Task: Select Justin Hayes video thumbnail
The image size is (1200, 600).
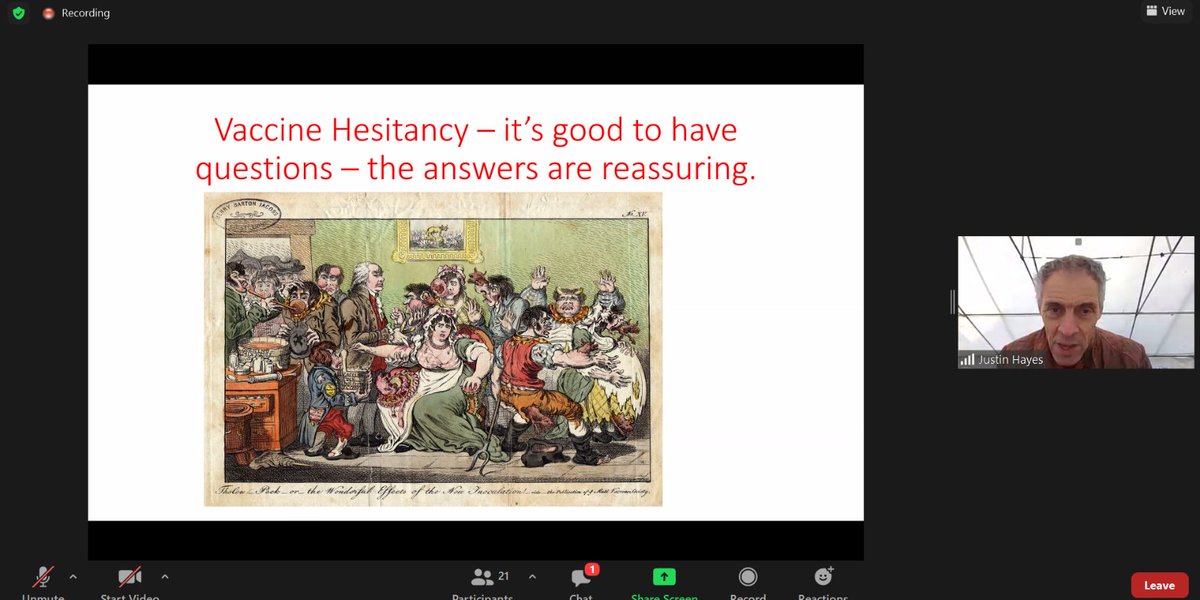Action: point(1076,302)
